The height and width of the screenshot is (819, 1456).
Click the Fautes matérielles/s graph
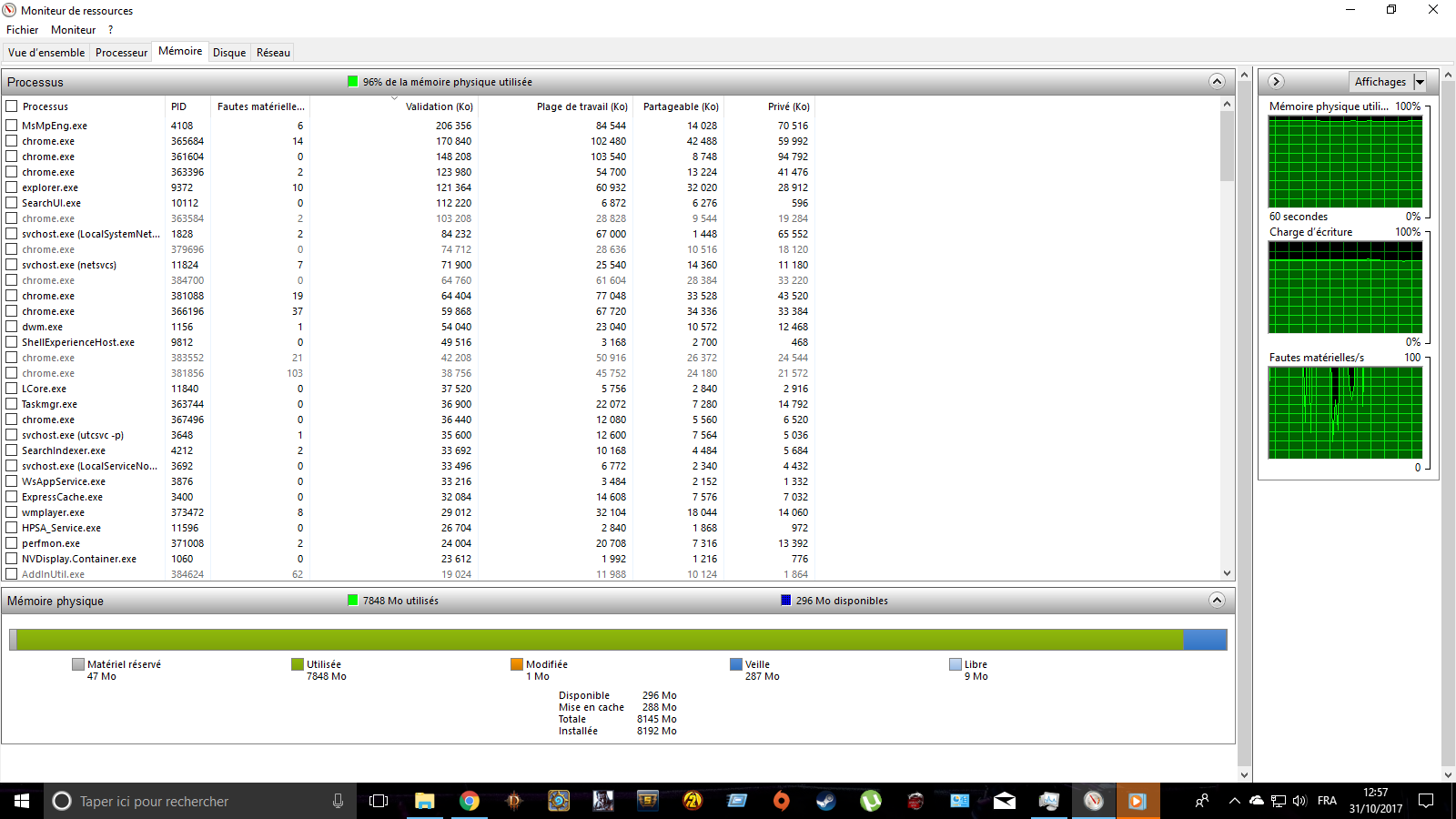pyautogui.click(x=1345, y=412)
